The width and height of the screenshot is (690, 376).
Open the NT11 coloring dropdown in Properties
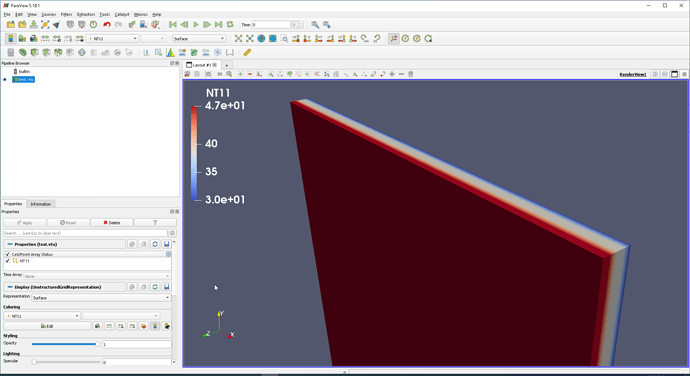pyautogui.click(x=42, y=316)
